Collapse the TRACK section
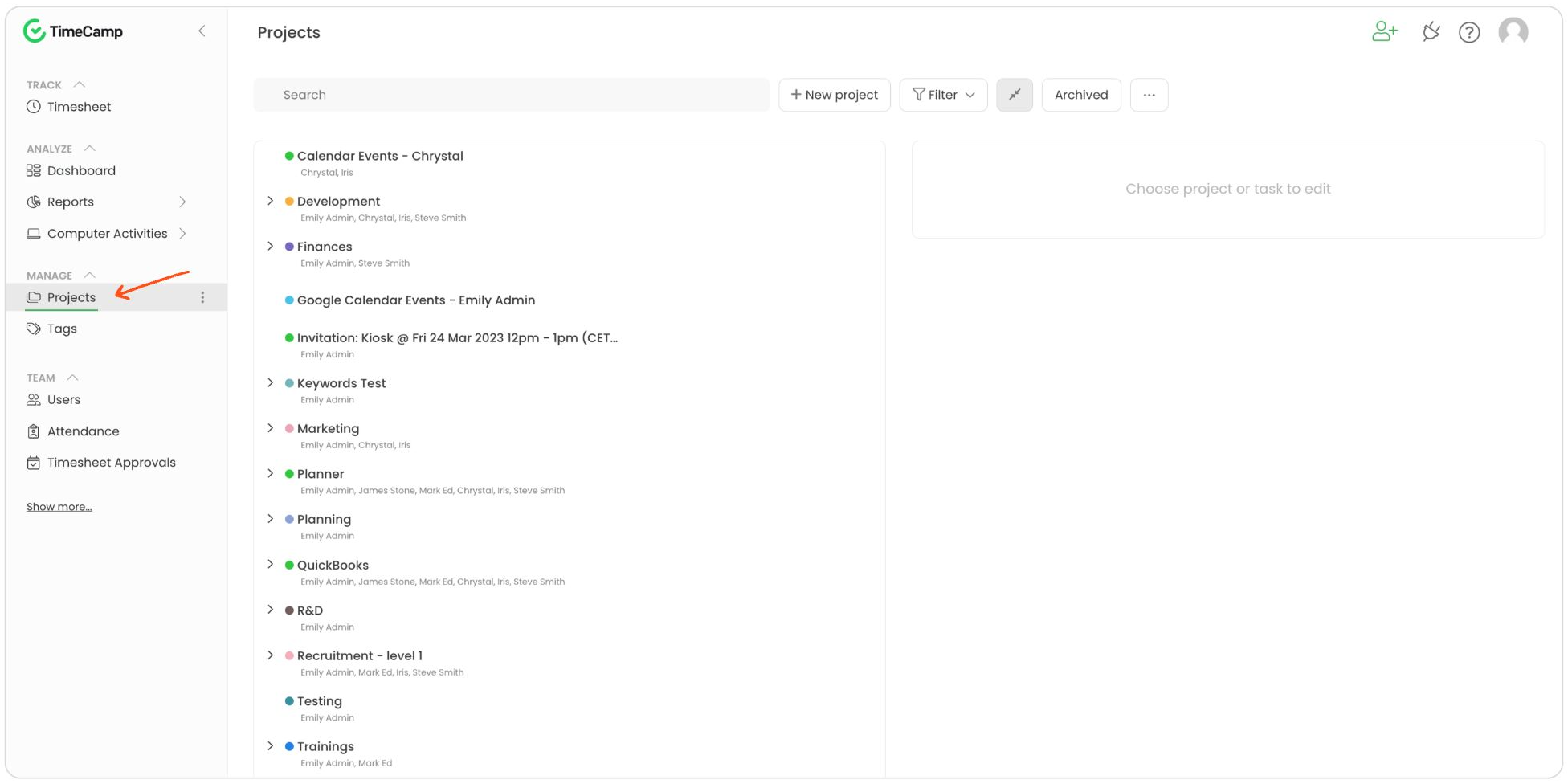Image resolution: width=1568 pixels, height=784 pixels. pyautogui.click(x=80, y=84)
